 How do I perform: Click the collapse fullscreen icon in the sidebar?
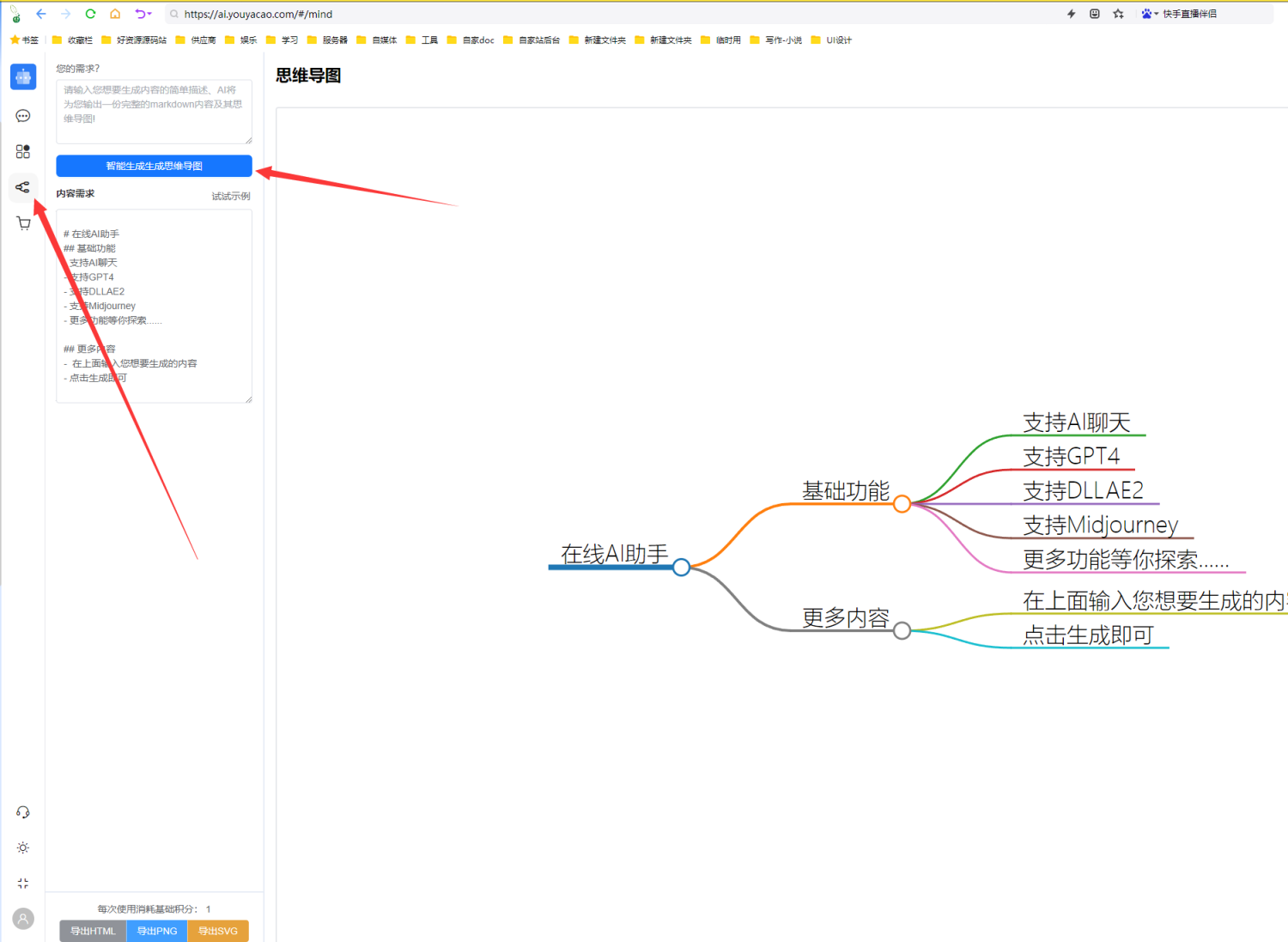[23, 883]
